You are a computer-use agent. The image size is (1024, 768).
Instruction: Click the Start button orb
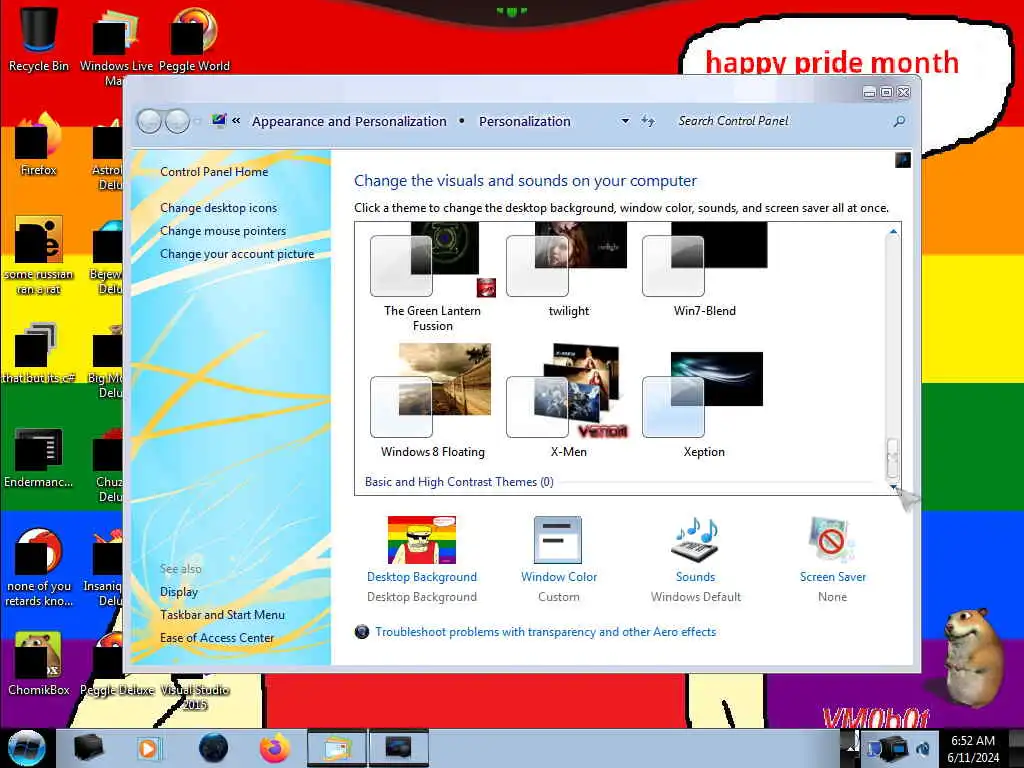[x=26, y=748]
